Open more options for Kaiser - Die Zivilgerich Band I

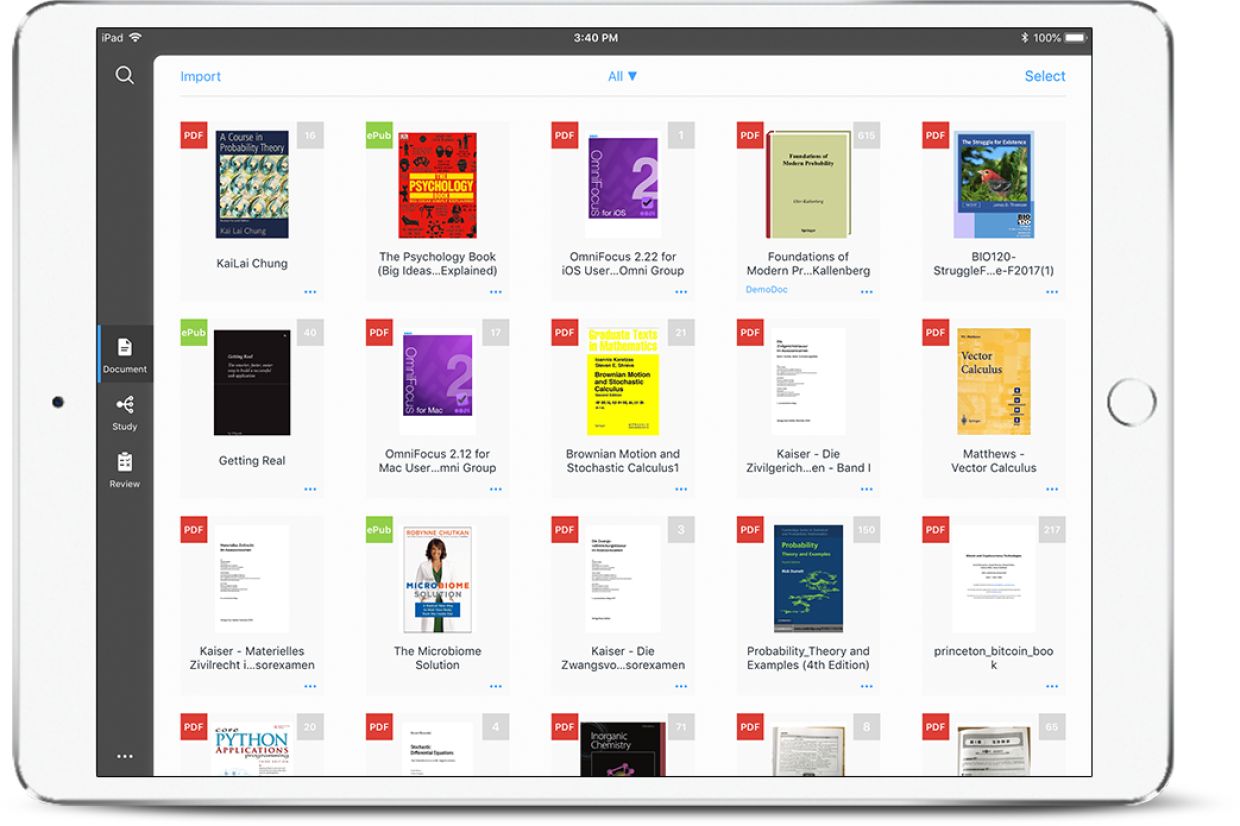pyautogui.click(x=866, y=489)
